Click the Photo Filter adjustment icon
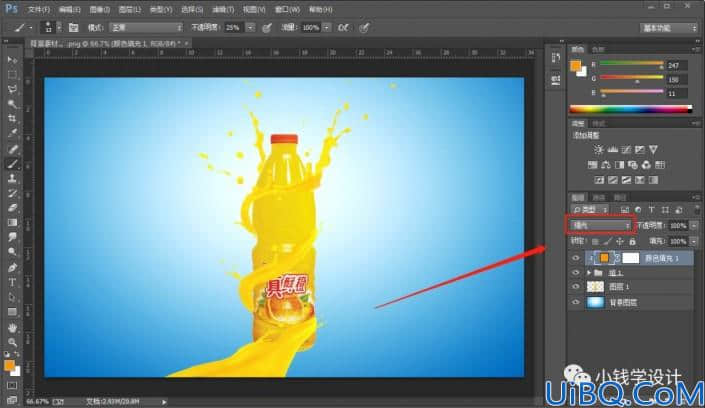Screen dimensions: 705x408 click(x=633, y=165)
